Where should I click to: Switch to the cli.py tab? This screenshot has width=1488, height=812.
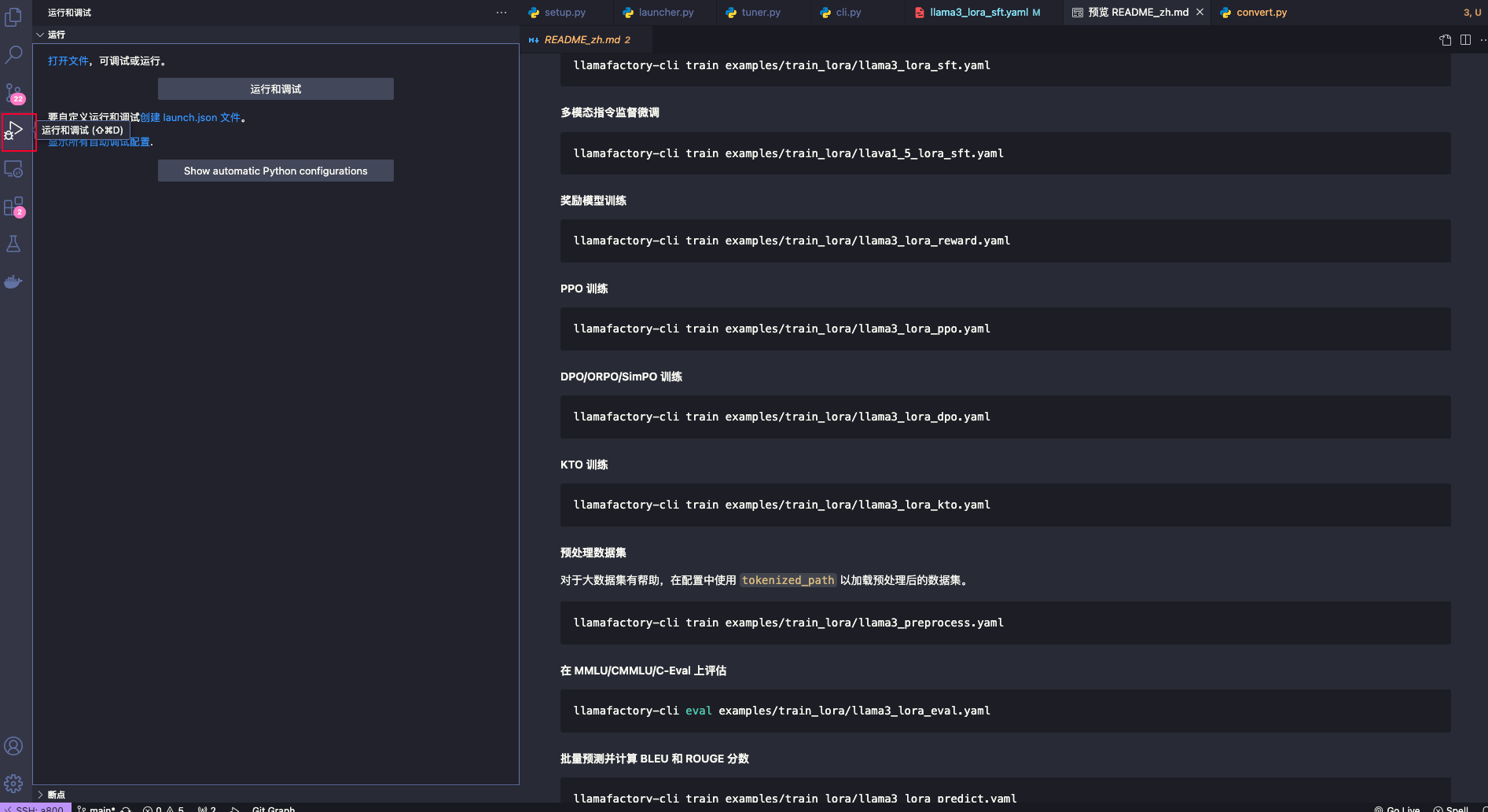pyautogui.click(x=847, y=12)
